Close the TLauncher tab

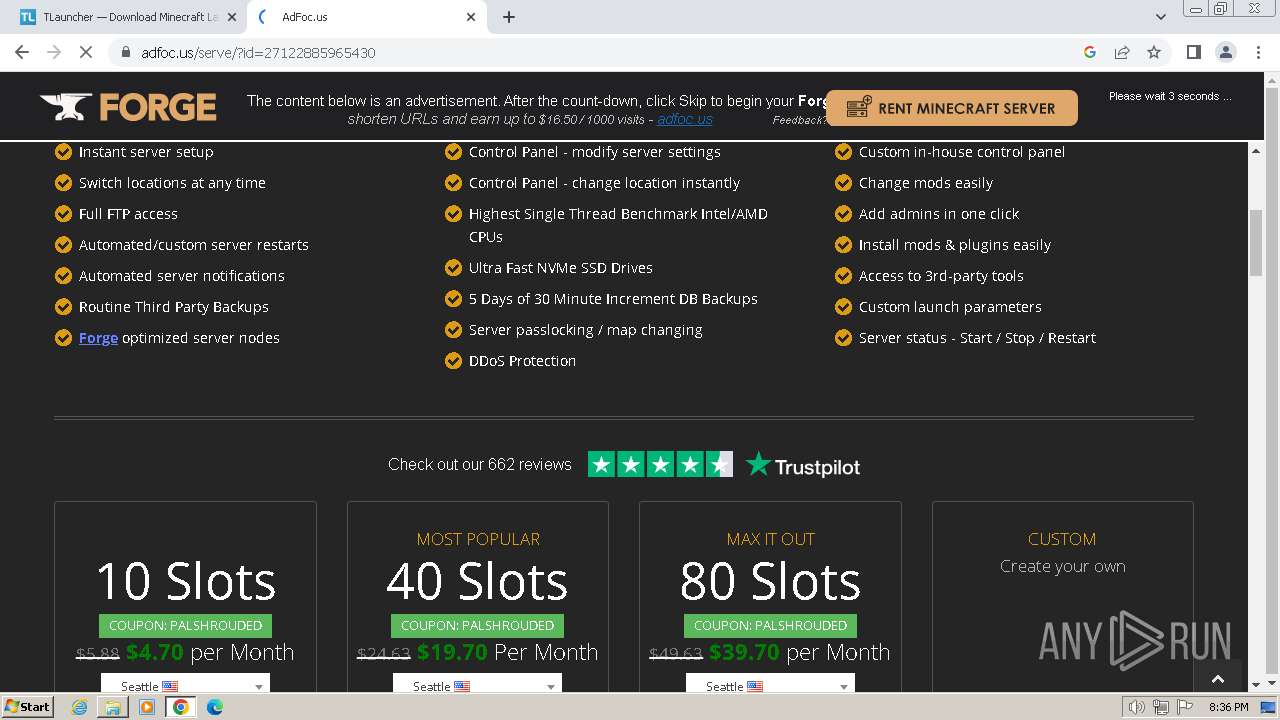coord(231,17)
